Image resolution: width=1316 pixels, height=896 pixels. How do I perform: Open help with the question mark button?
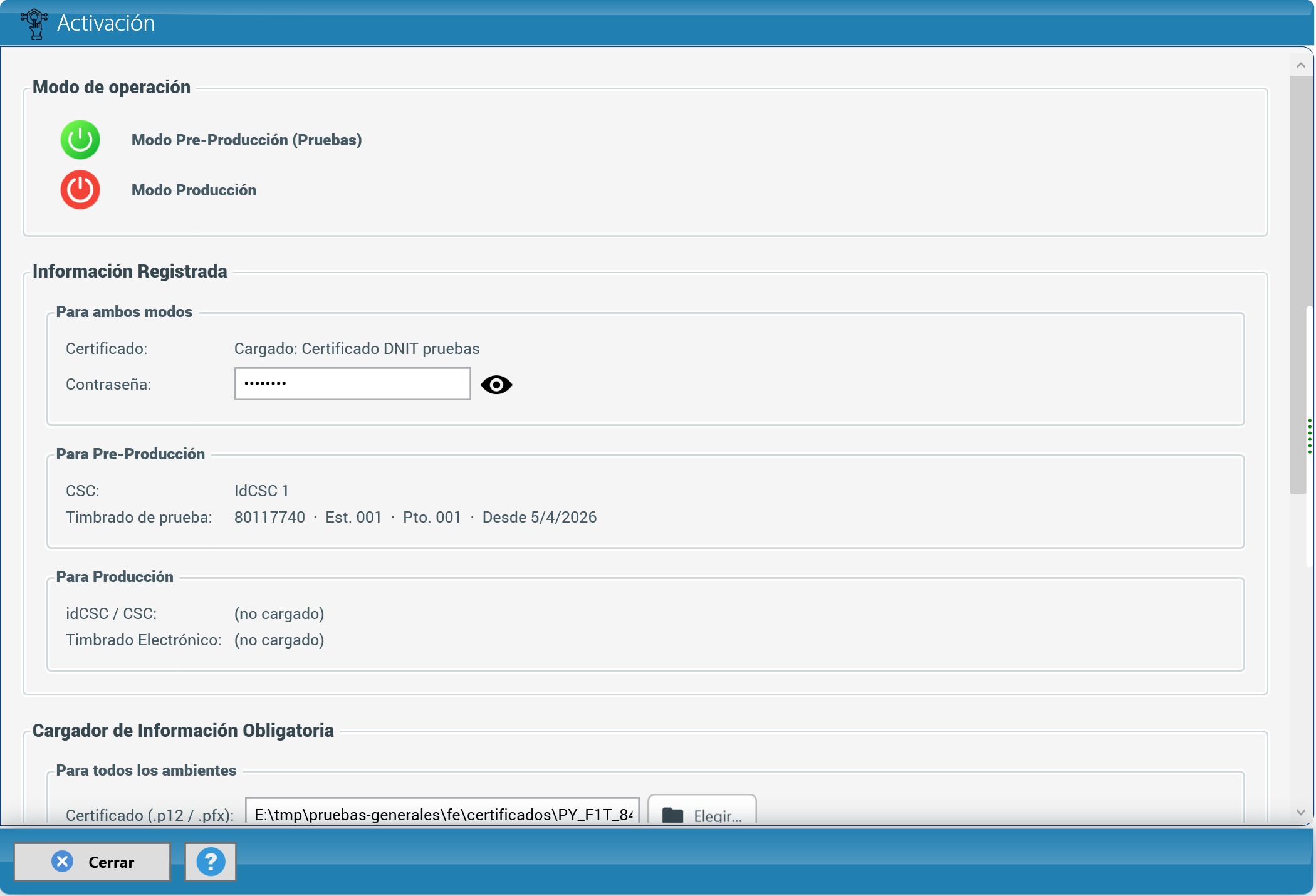(x=211, y=862)
